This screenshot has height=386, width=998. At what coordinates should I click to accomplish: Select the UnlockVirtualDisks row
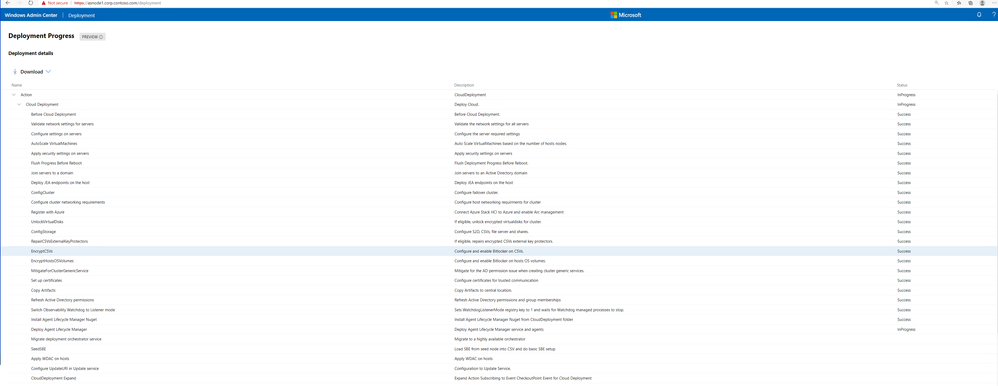tap(499, 222)
